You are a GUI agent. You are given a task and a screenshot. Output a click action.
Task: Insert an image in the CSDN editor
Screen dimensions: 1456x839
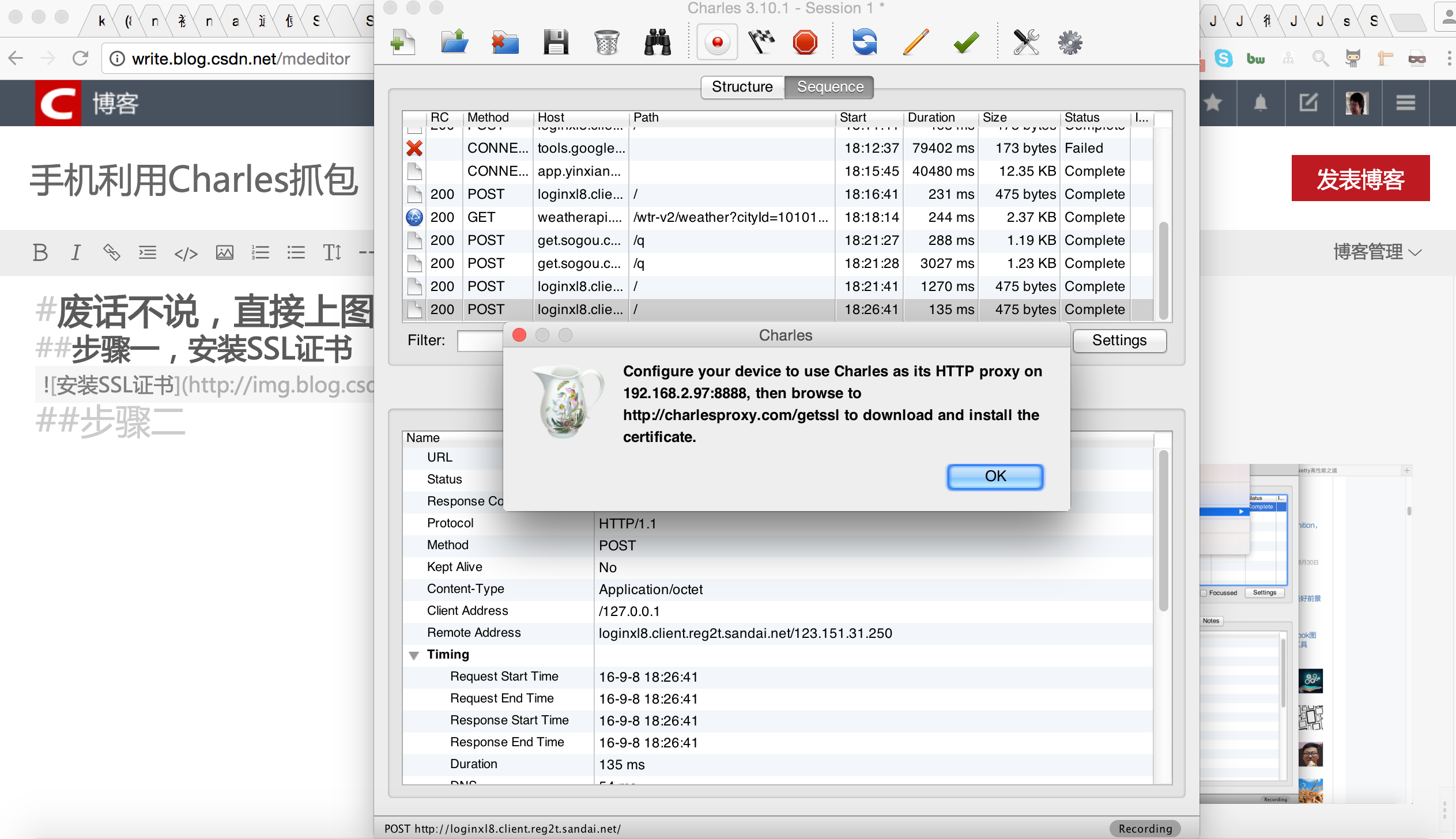click(x=225, y=252)
